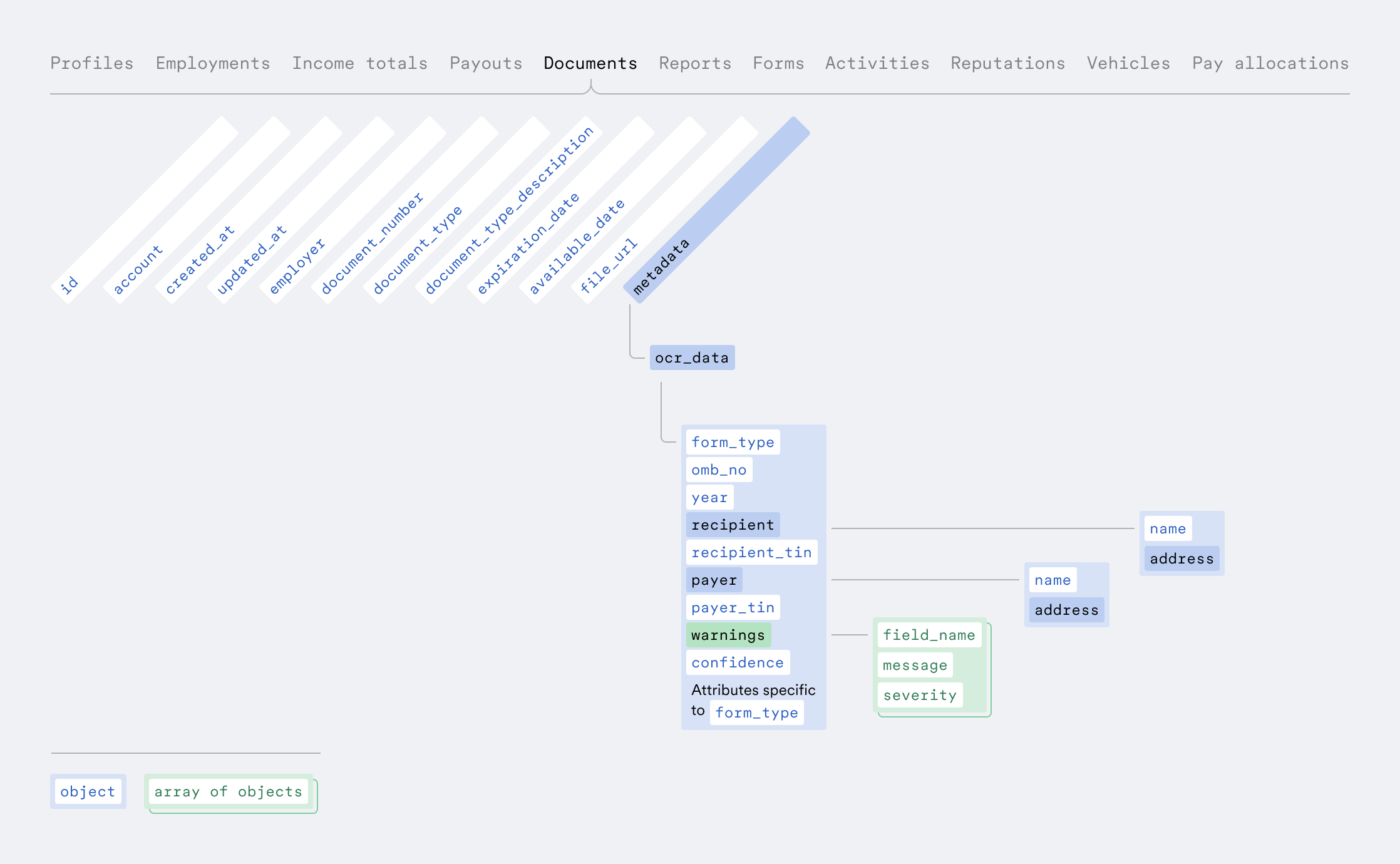This screenshot has width=1400, height=864.
Task: Open the Reports tab
Action: point(694,63)
